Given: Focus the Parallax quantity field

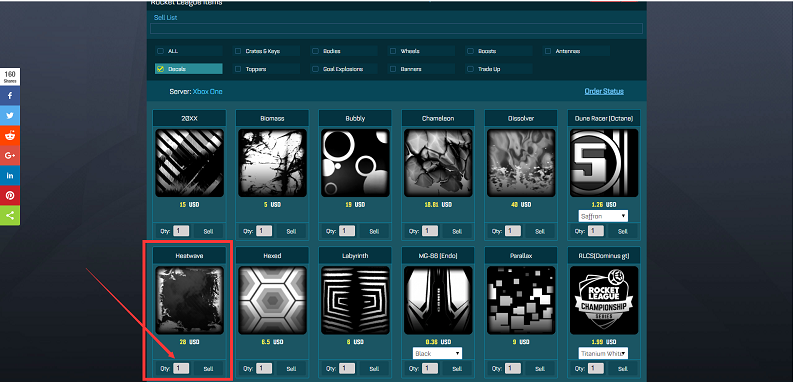Looking at the screenshot, I should 513,369.
